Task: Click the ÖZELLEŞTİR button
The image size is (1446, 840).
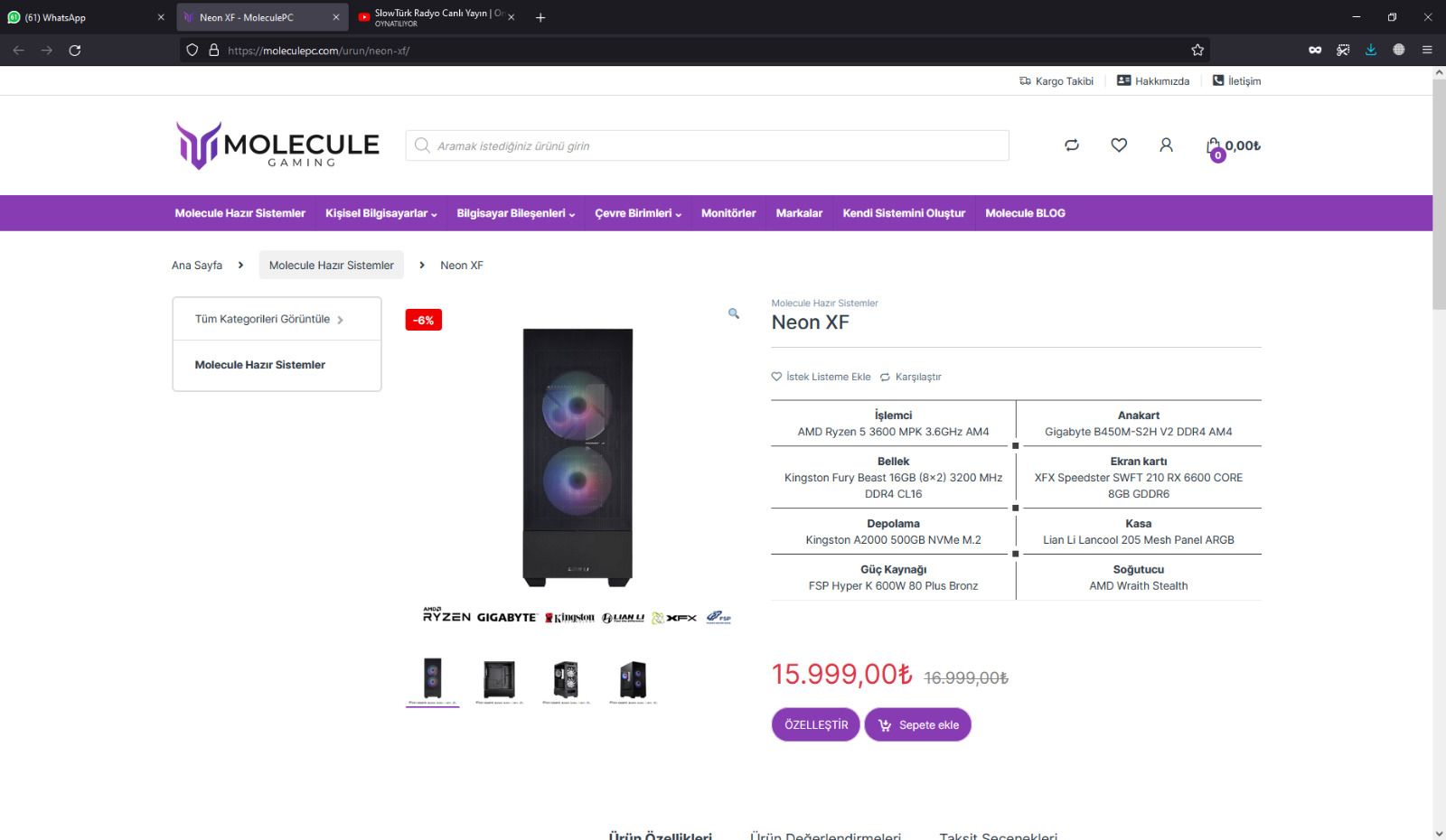Action: [x=816, y=724]
